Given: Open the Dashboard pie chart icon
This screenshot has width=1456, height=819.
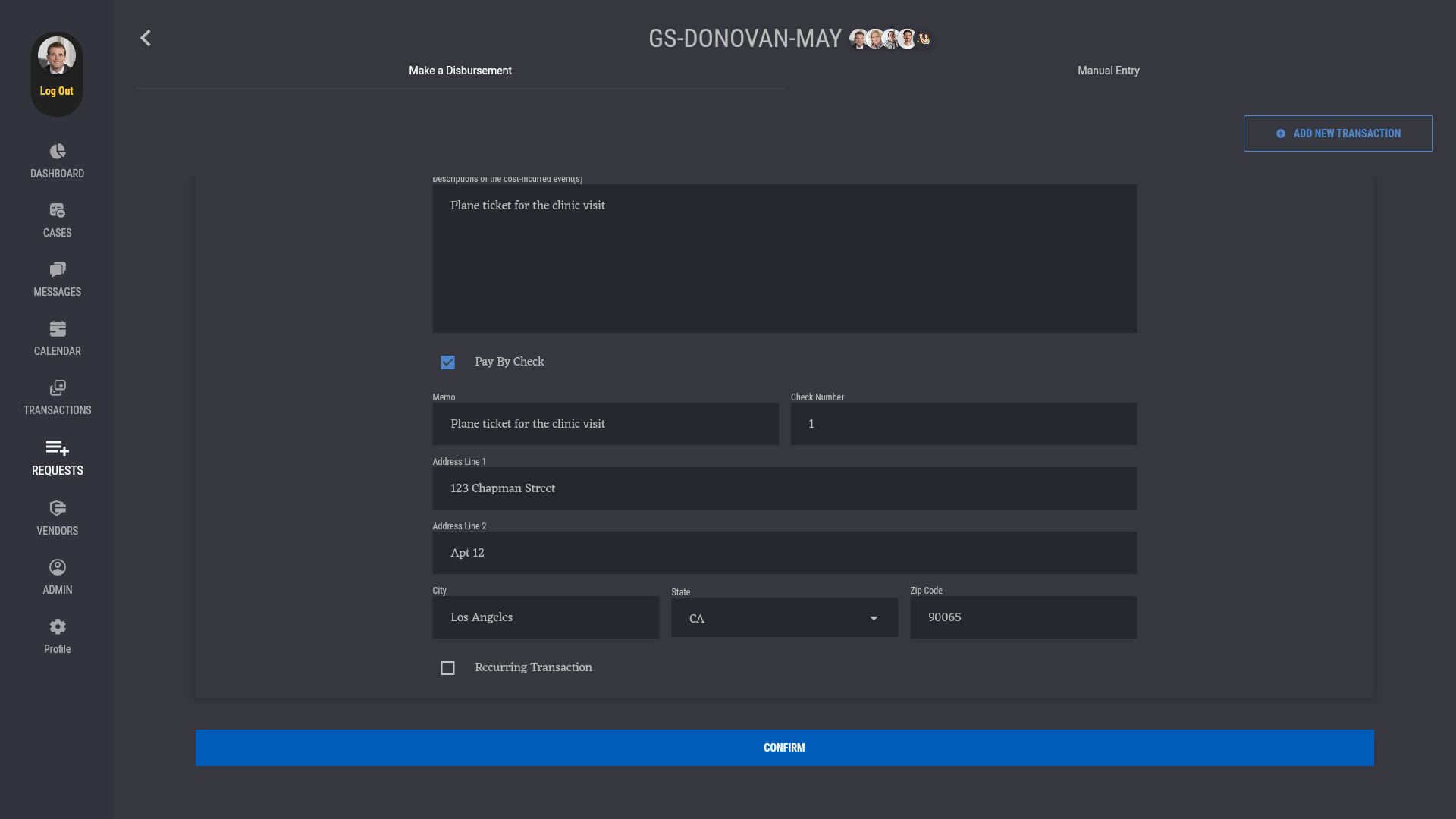Looking at the screenshot, I should (x=58, y=152).
